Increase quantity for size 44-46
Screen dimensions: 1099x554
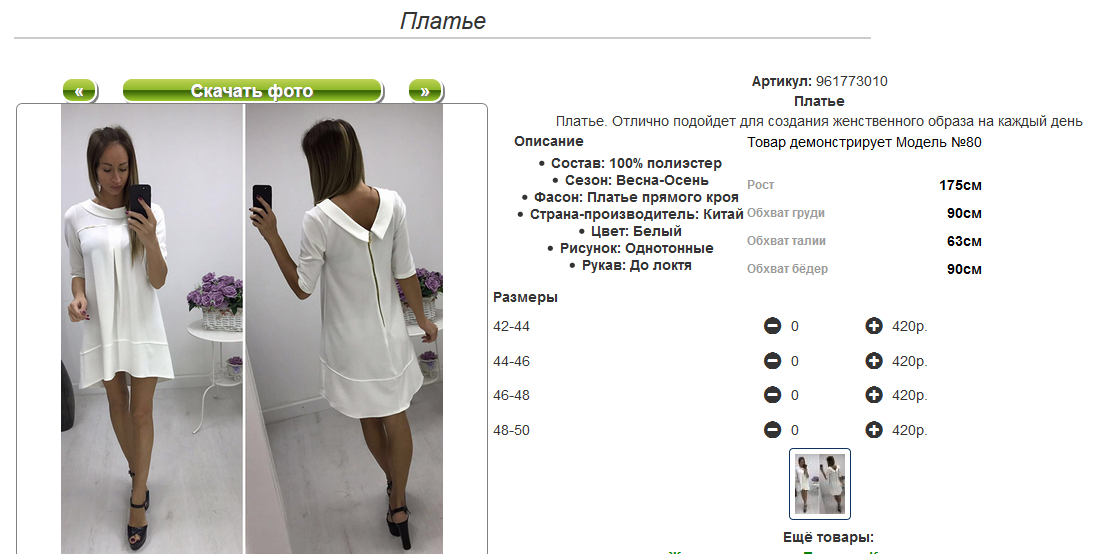874,361
